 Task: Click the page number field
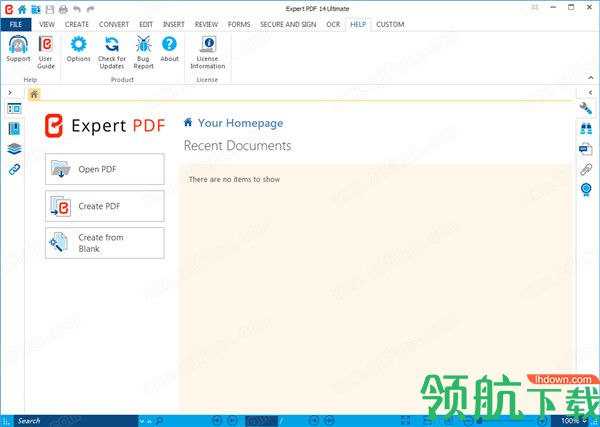point(261,421)
